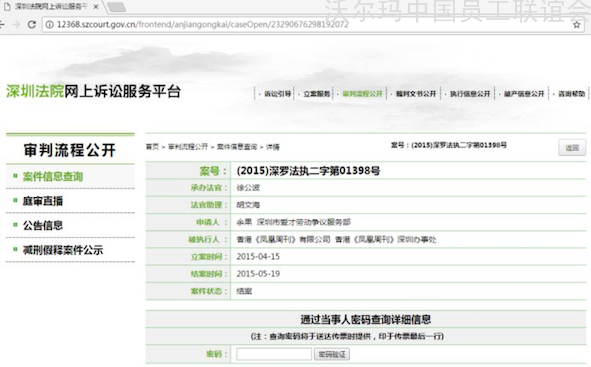This screenshot has width=591, height=367.
Task: Close the 深圳法院网上诉讼服务平台 browser tab
Action: click(96, 7)
